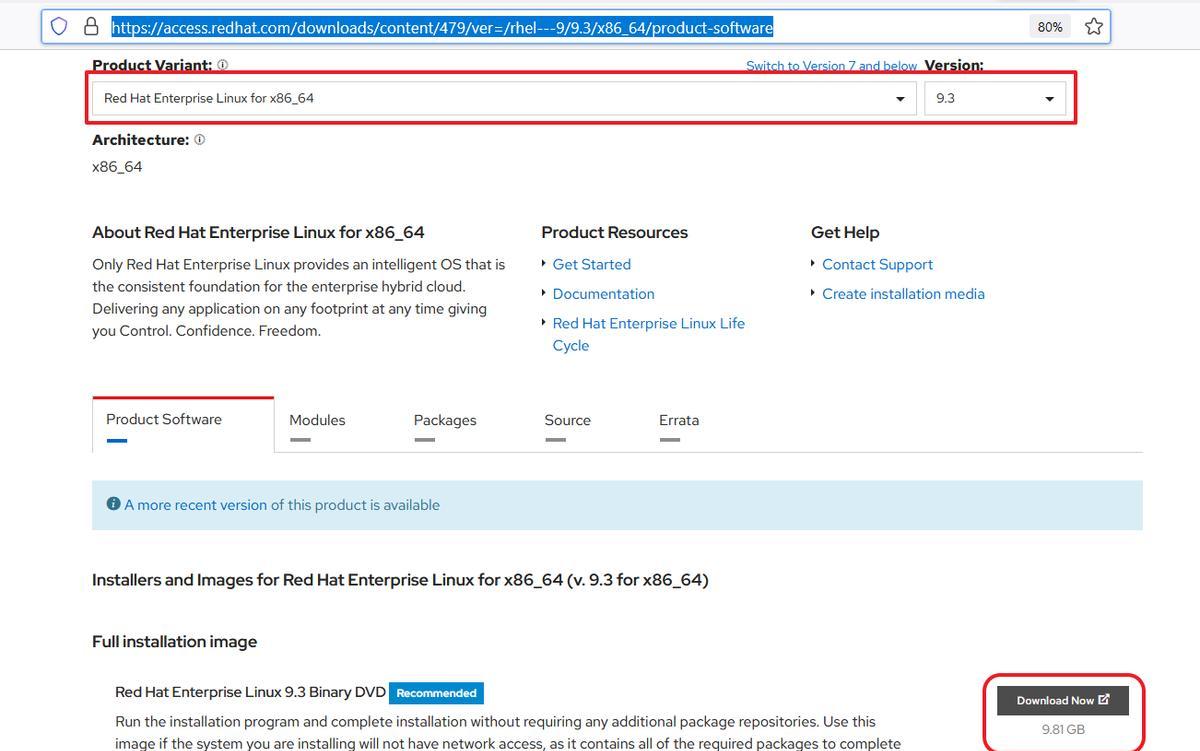Follow the Switch to Version 7 and below link

pos(831,66)
